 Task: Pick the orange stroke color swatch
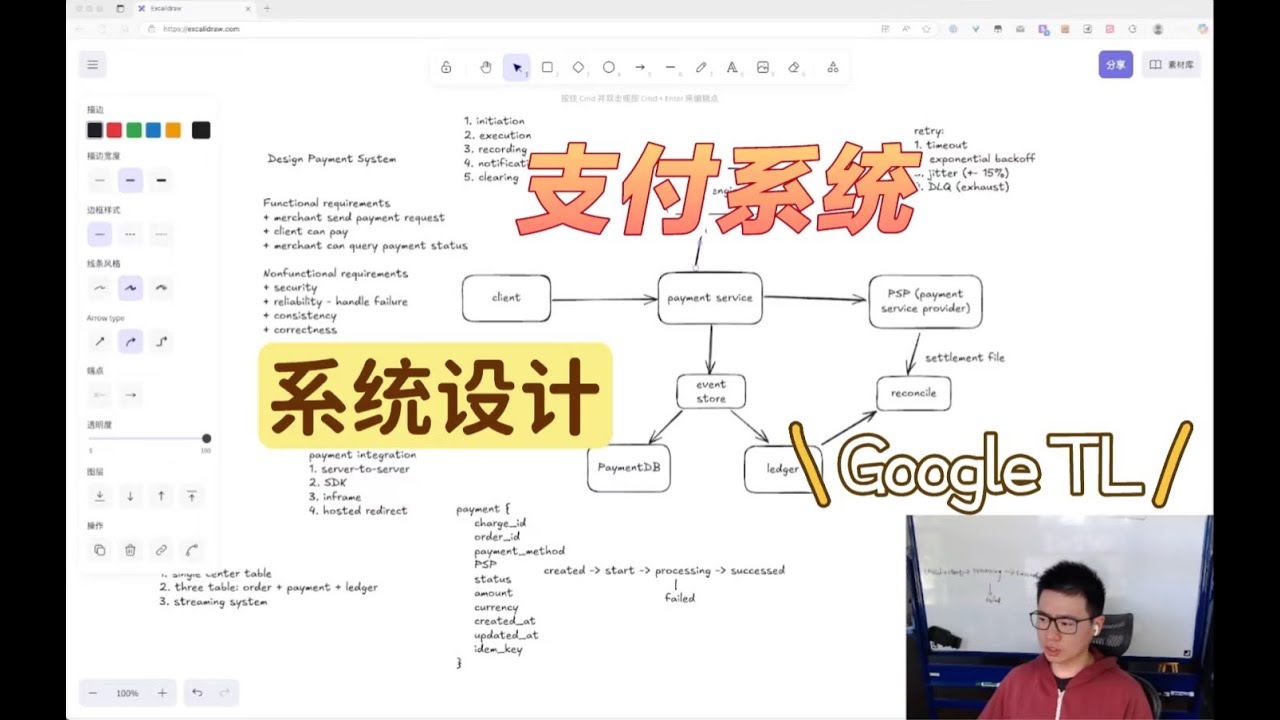173,130
